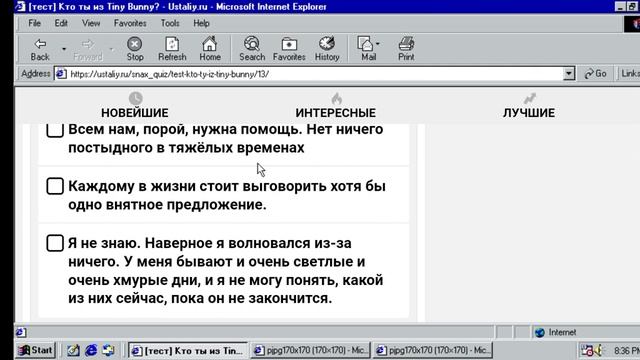Screen dimensions: 640x360
Task: Open the View menu
Action: 91,23
